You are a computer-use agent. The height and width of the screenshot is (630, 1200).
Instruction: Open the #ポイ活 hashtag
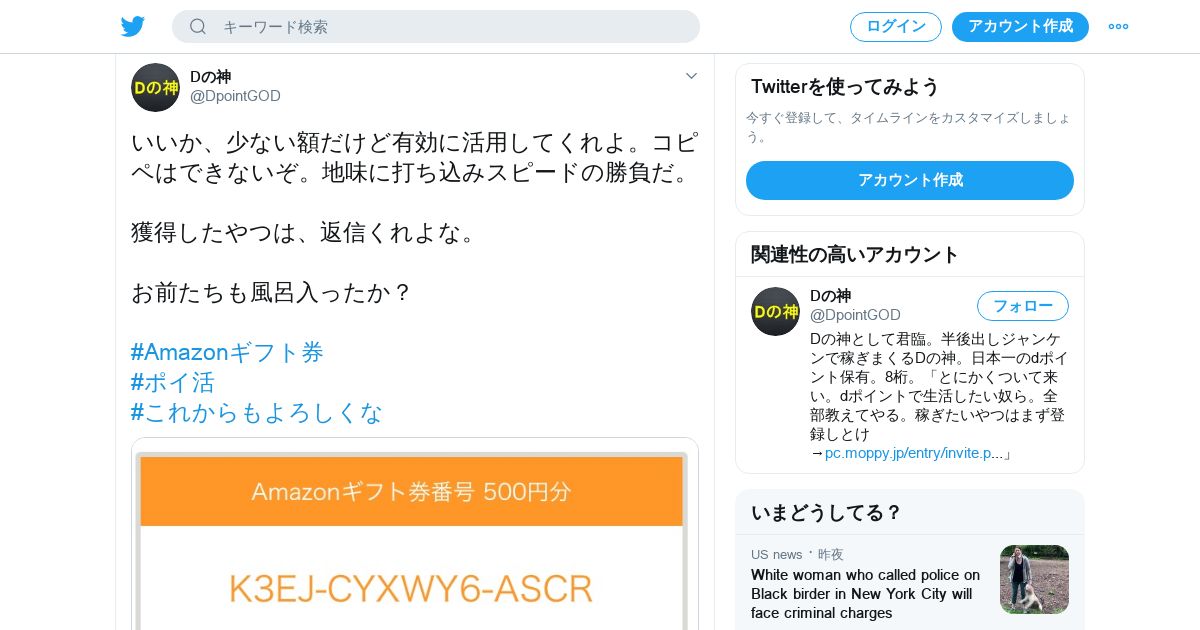[x=173, y=382]
